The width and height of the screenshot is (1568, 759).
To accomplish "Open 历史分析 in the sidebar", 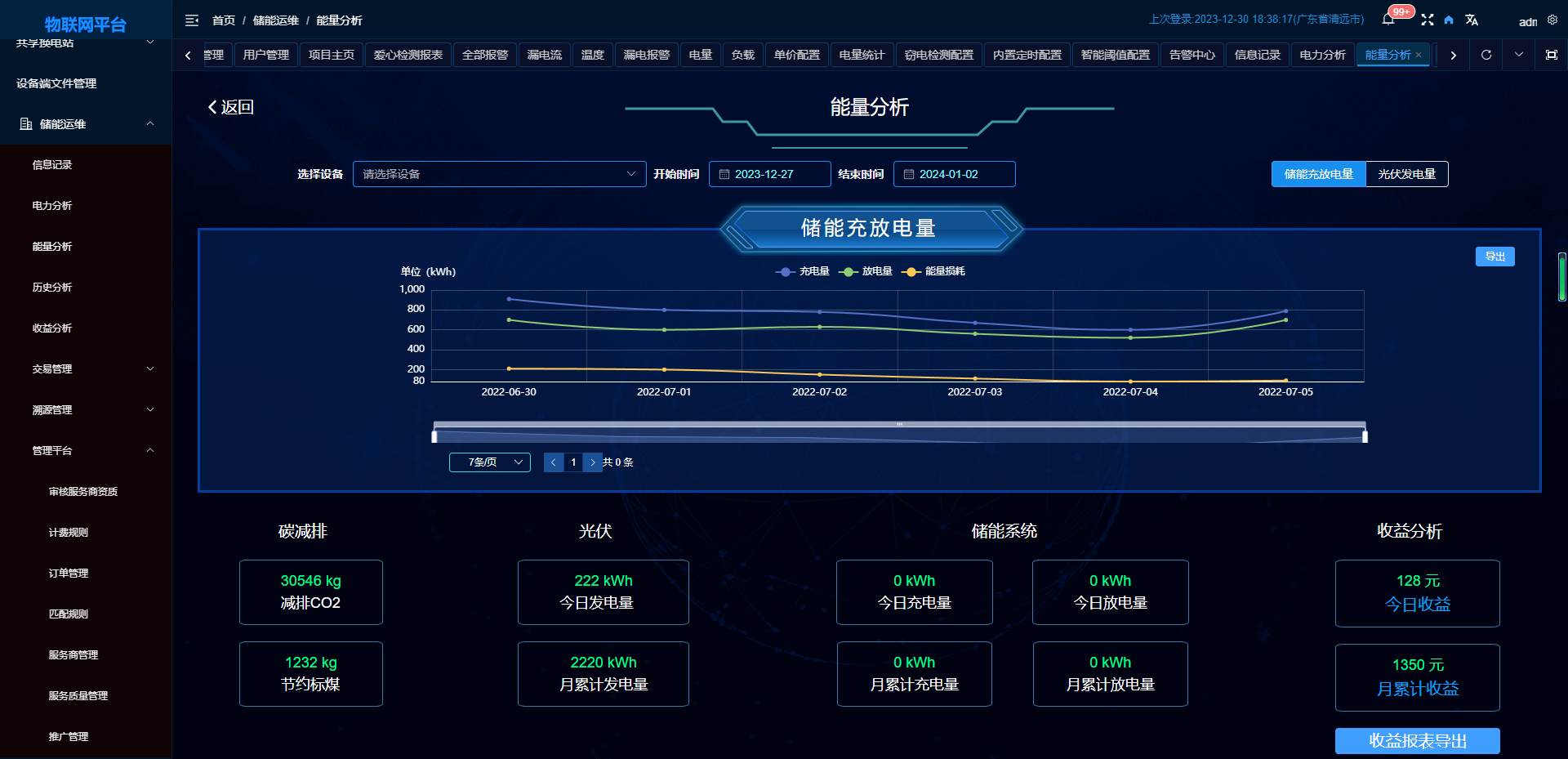I will [86, 288].
